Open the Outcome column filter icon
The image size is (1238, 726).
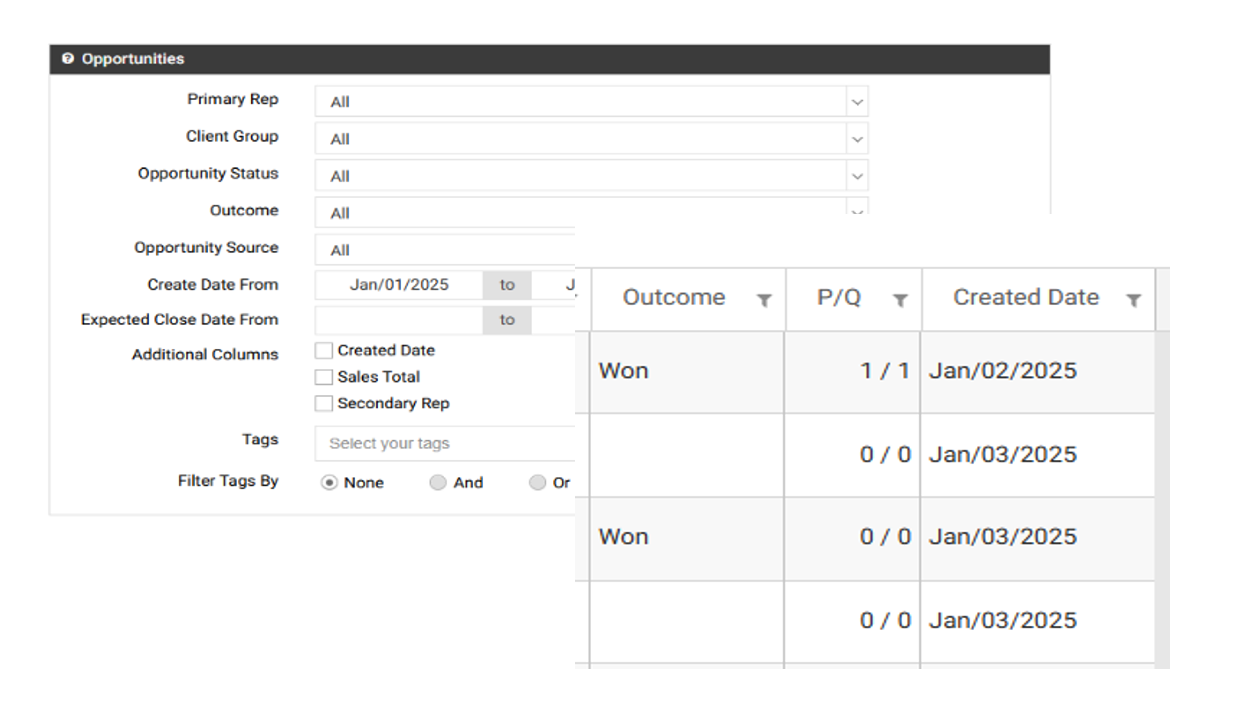click(764, 300)
